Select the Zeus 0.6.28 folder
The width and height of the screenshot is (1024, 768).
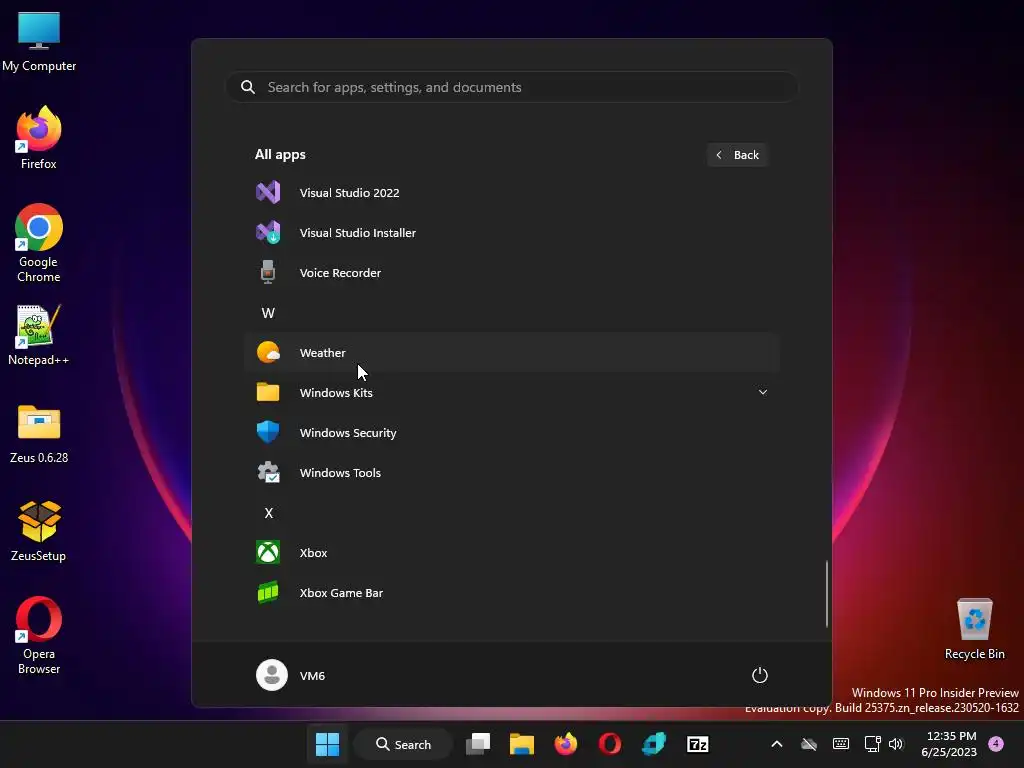(x=39, y=433)
